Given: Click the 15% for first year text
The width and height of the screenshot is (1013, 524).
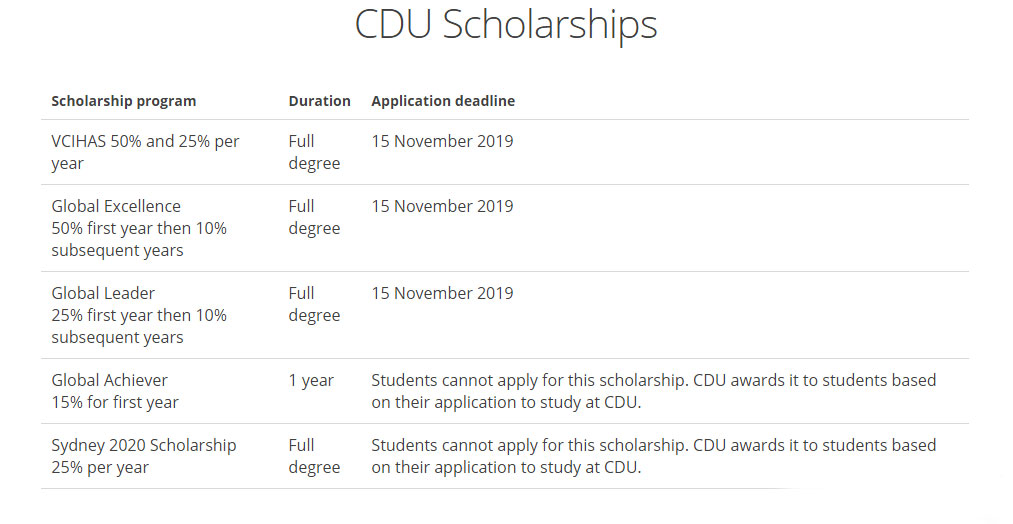Looking at the screenshot, I should [115, 403].
